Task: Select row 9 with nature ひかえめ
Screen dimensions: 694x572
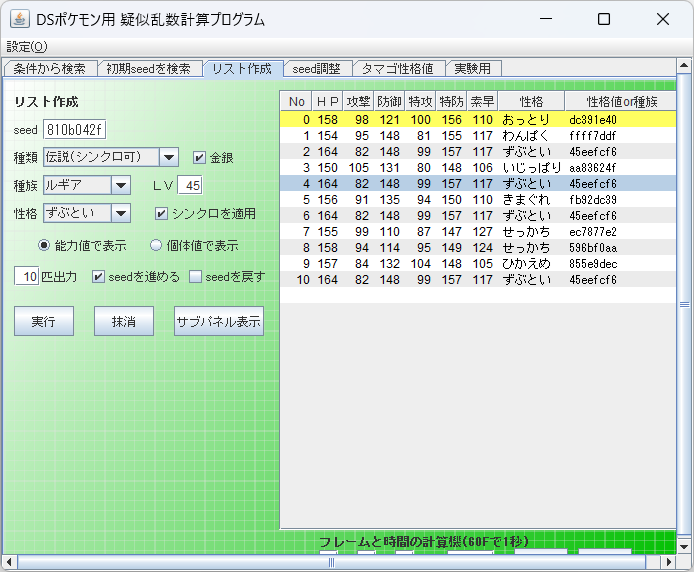Action: (x=478, y=264)
